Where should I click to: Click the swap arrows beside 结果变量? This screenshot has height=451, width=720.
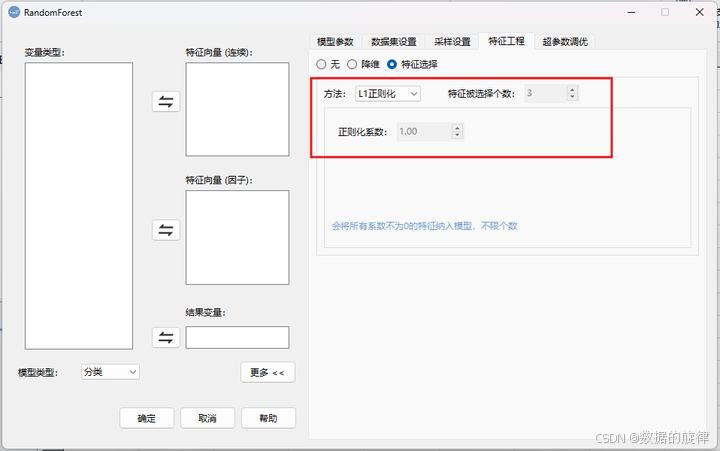pyautogui.click(x=166, y=338)
